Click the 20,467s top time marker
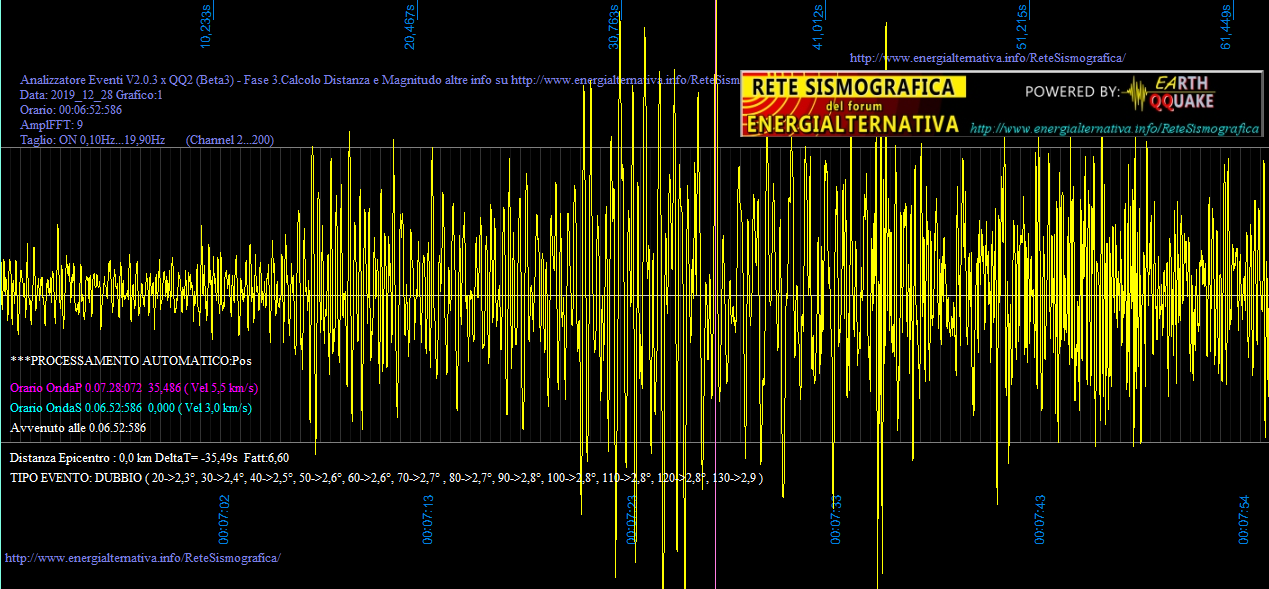 click(x=410, y=27)
